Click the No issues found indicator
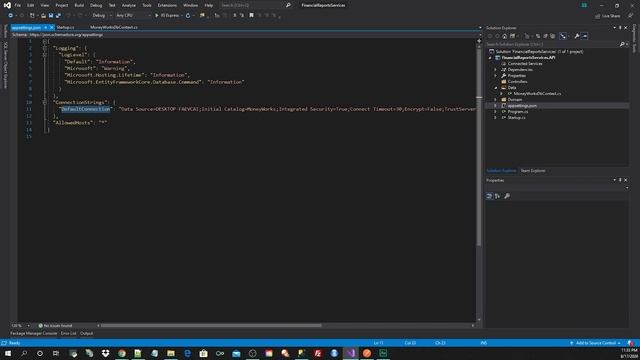Screen dimensions: 640x360 (55, 326)
